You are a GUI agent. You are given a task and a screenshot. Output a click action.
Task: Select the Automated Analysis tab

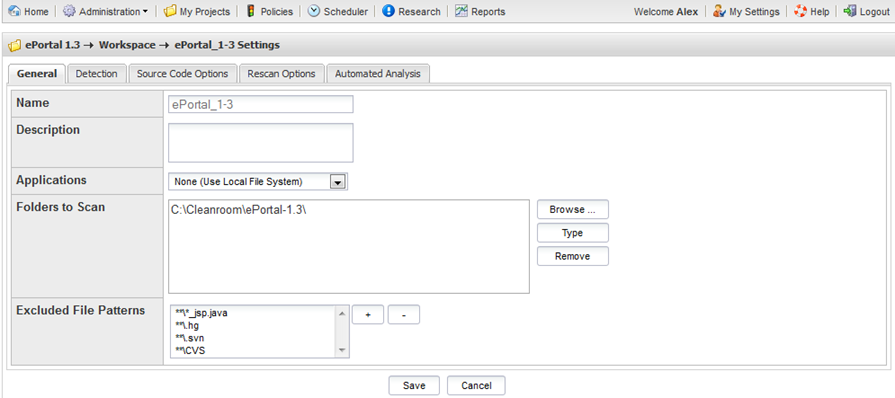coord(378,74)
